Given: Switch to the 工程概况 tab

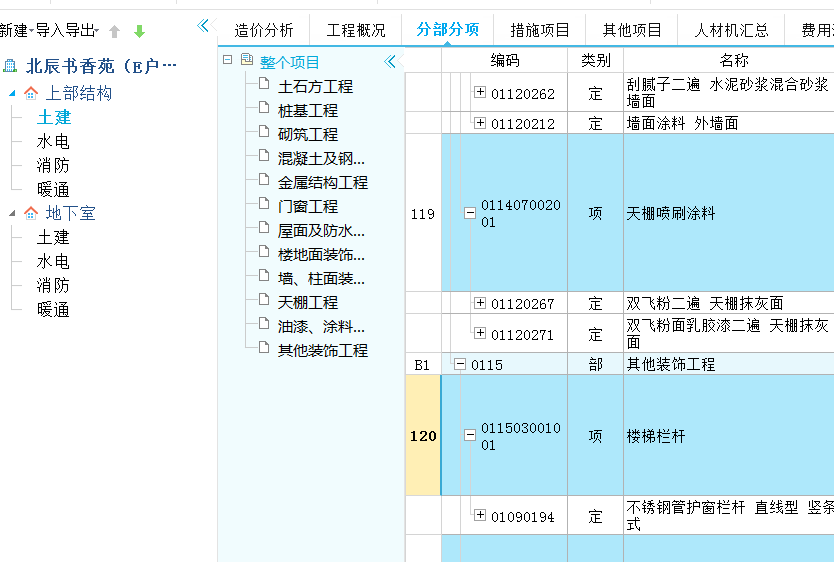Looking at the screenshot, I should click(356, 30).
